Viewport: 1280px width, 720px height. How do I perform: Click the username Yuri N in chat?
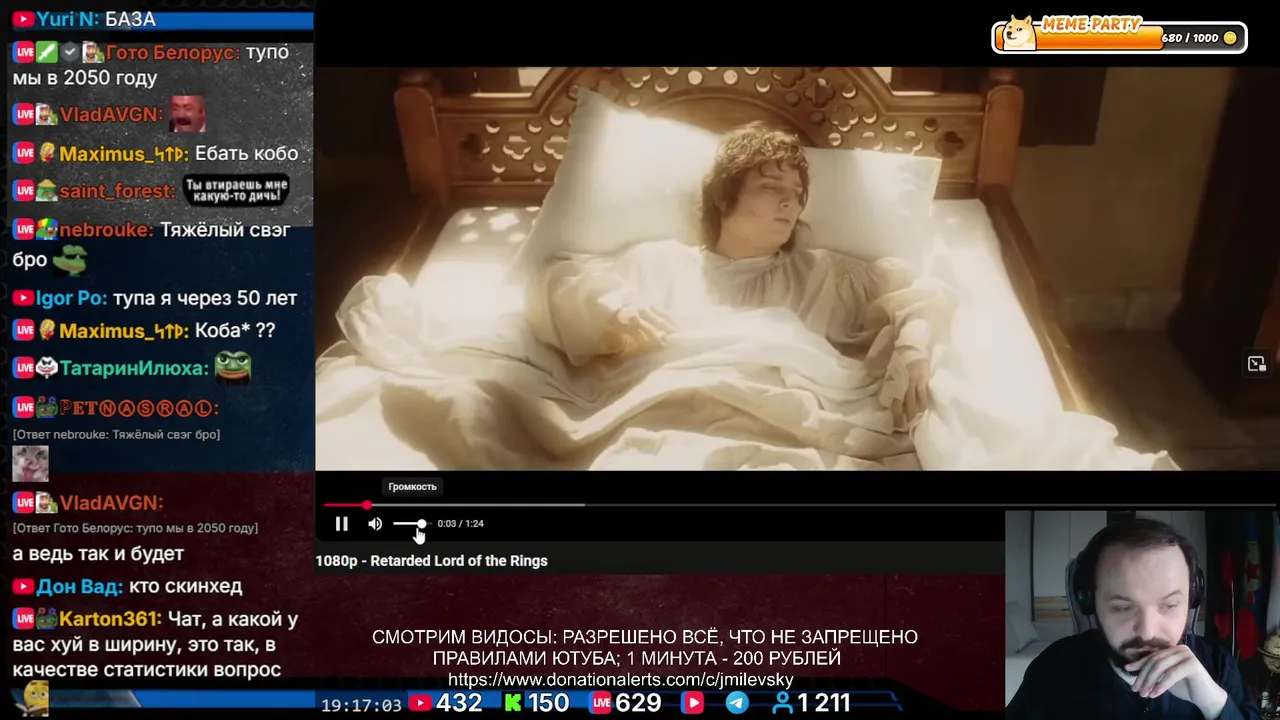(x=67, y=19)
